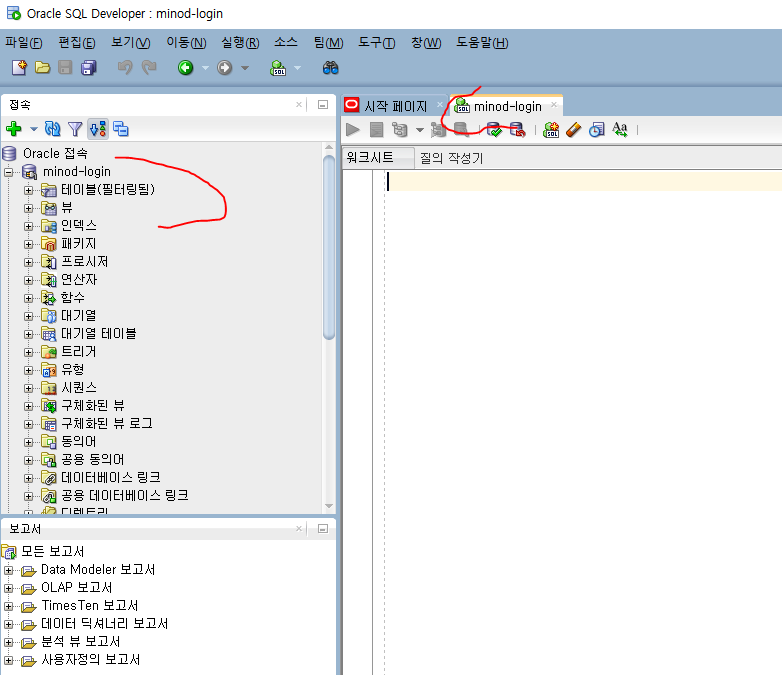
Task: Expand the 인덱스 node
Action: (28, 226)
